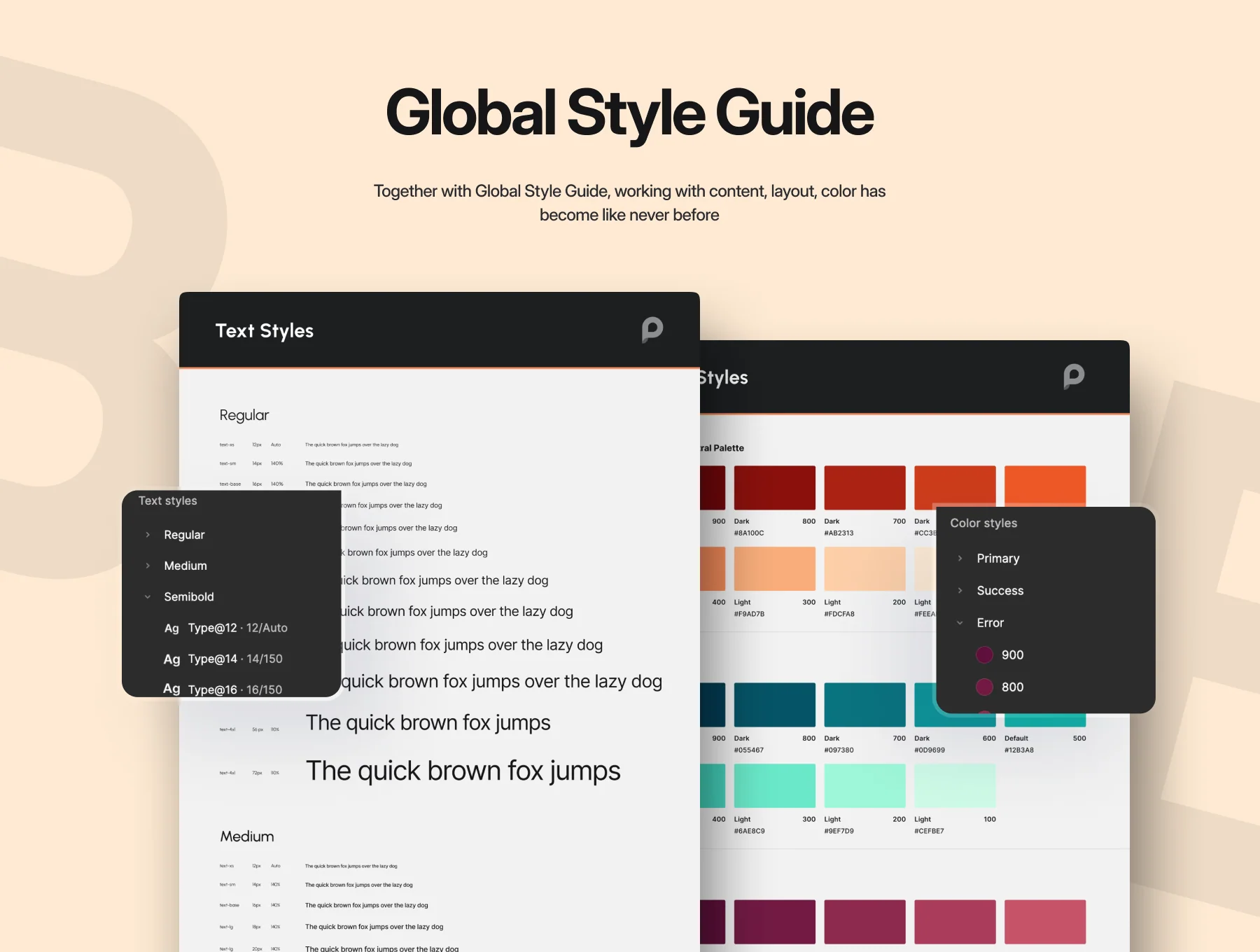1260x952 pixels.
Task: Pick the lightest rose swatch in the bottom row
Action: click(x=1045, y=921)
